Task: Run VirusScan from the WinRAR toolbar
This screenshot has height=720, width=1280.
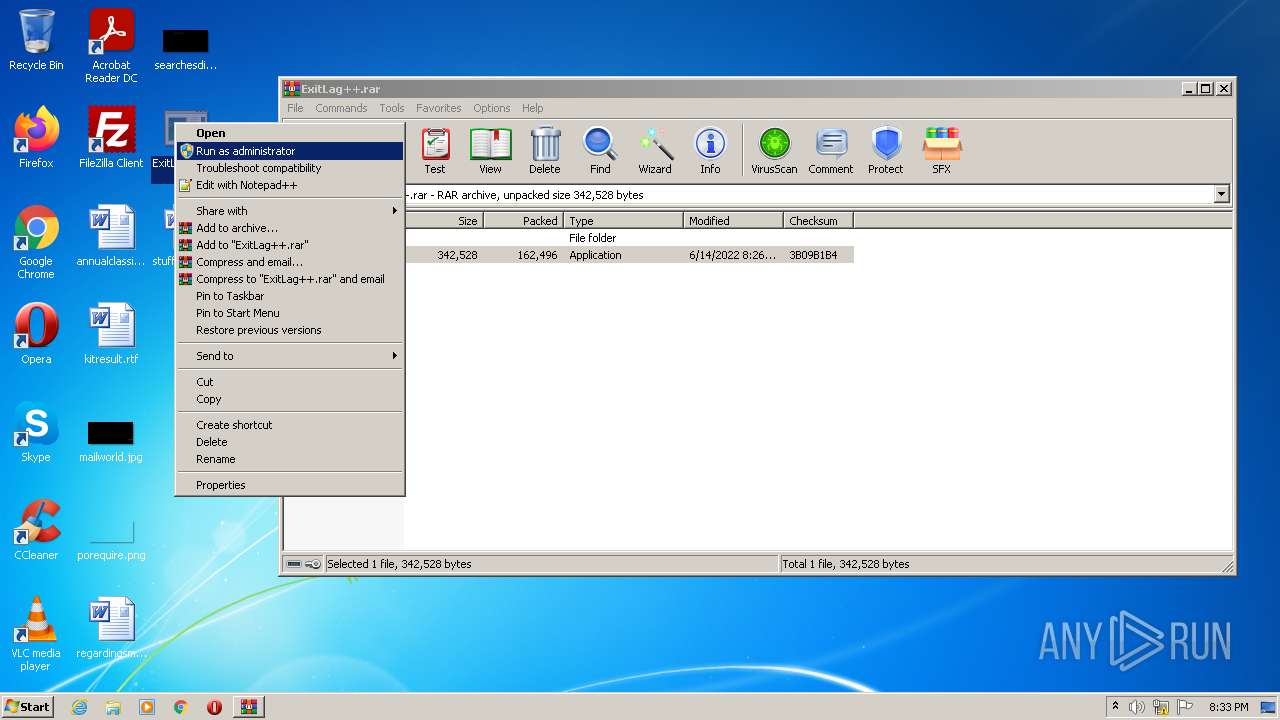Action: click(774, 151)
